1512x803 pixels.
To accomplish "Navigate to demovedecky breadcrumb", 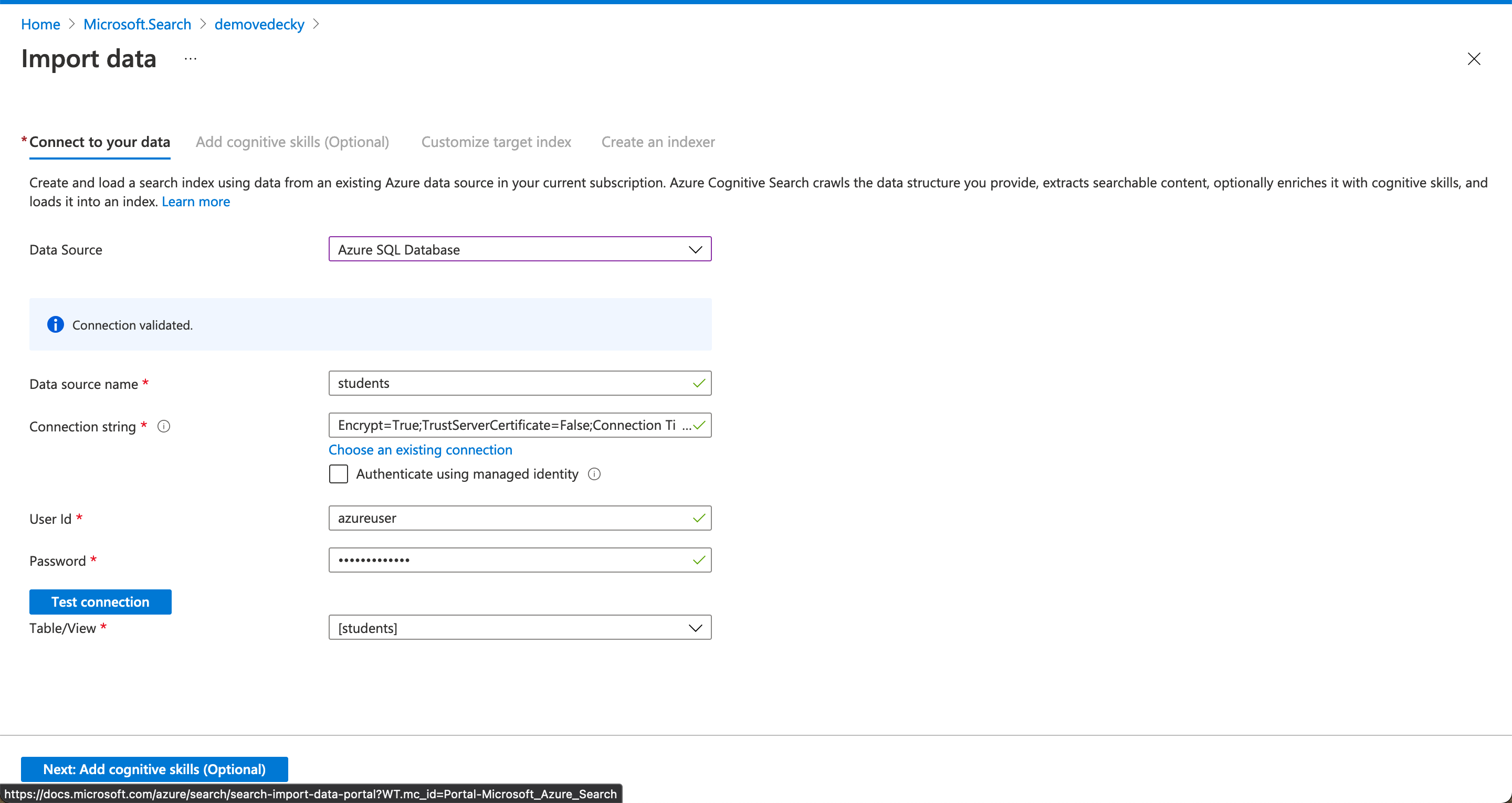I will coord(259,24).
